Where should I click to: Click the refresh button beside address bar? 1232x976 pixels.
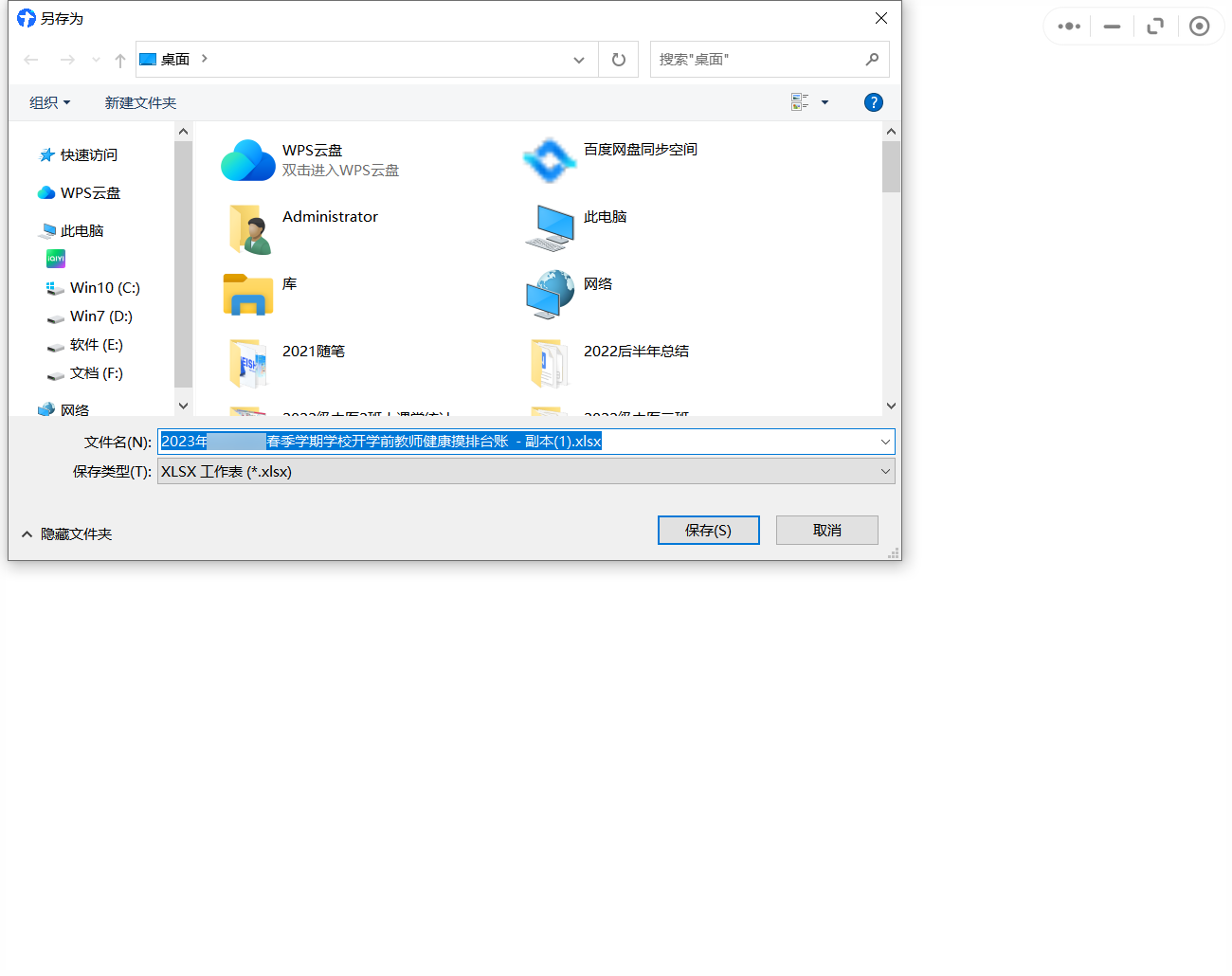(619, 60)
